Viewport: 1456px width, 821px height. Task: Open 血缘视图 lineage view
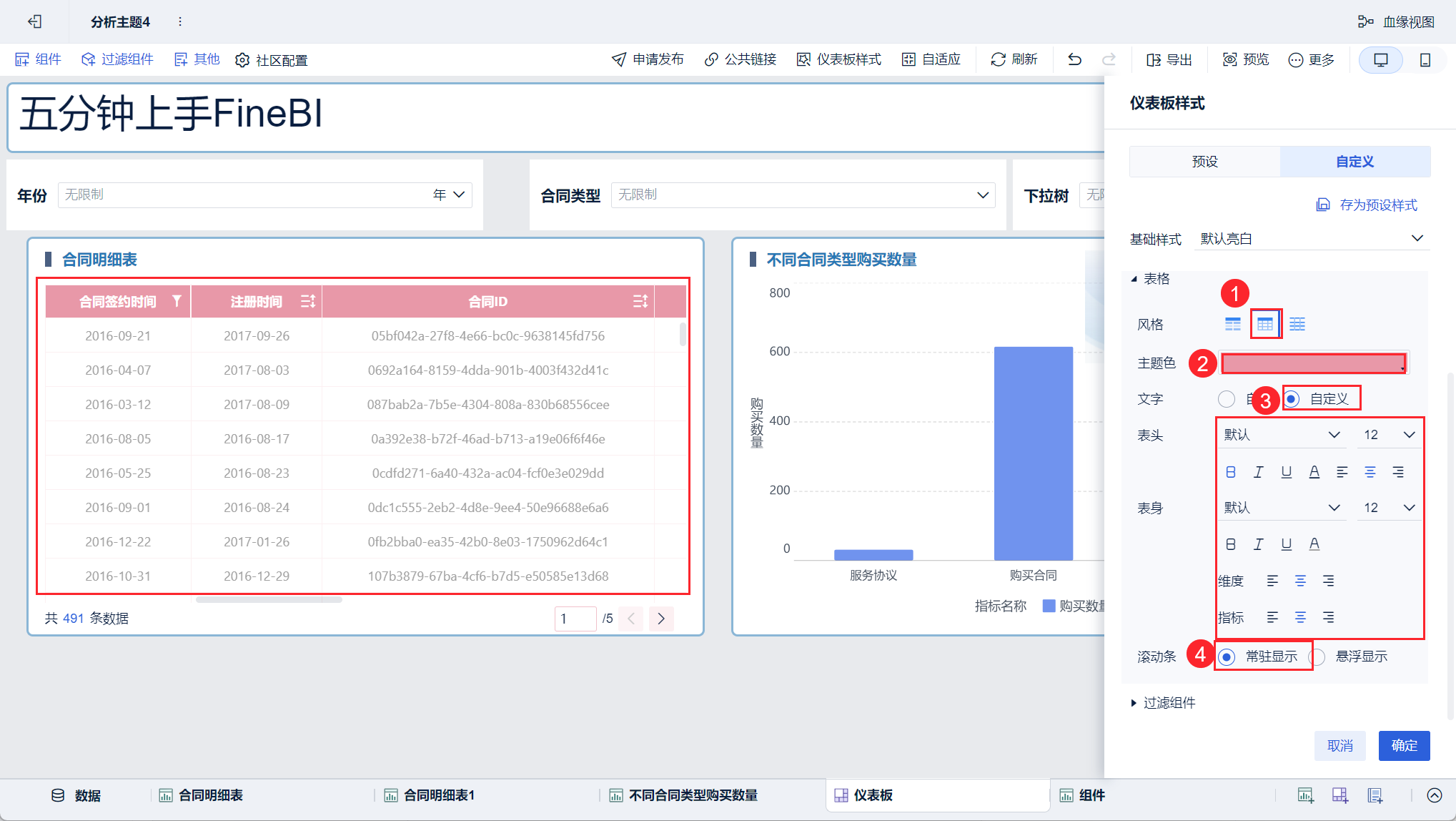[1396, 21]
